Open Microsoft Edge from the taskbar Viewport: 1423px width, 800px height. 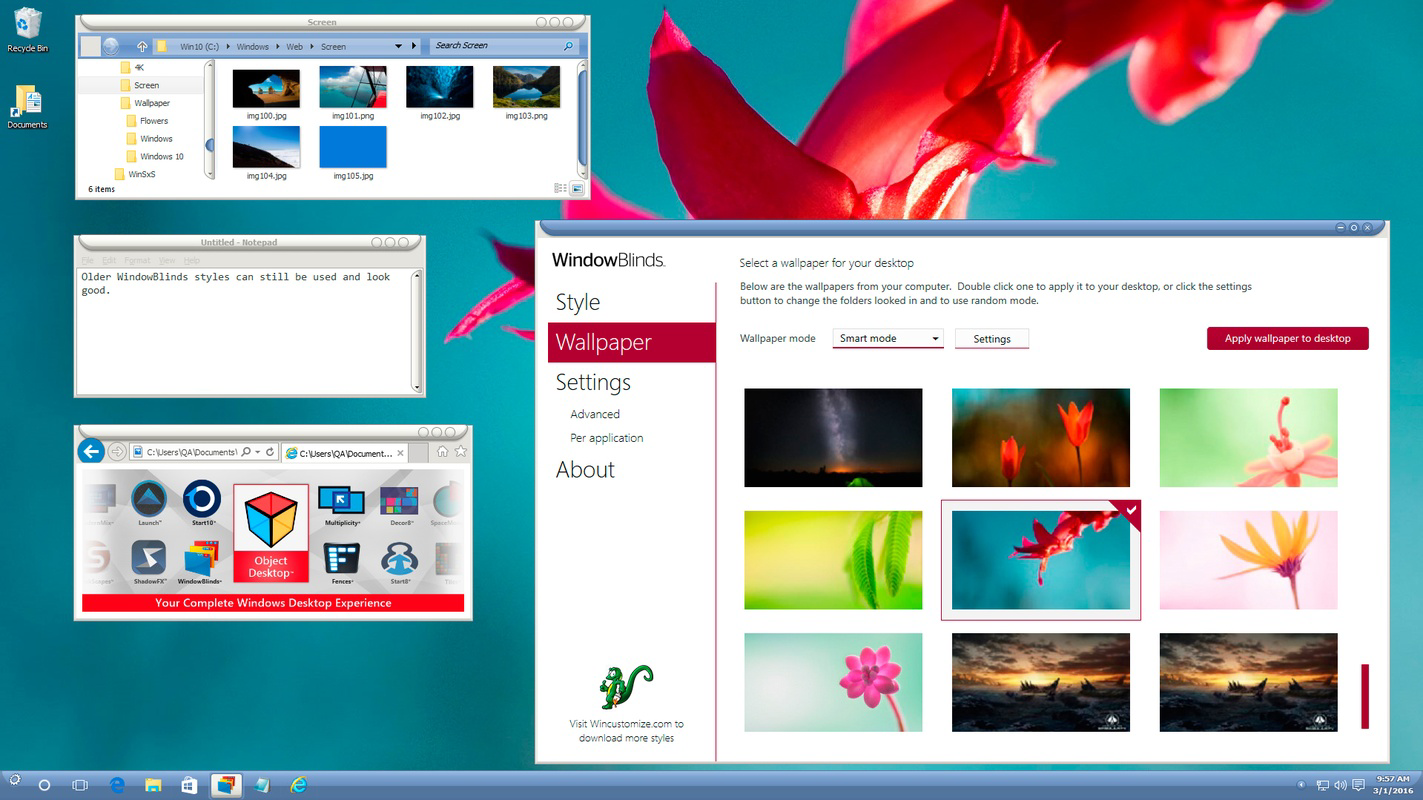(x=117, y=785)
